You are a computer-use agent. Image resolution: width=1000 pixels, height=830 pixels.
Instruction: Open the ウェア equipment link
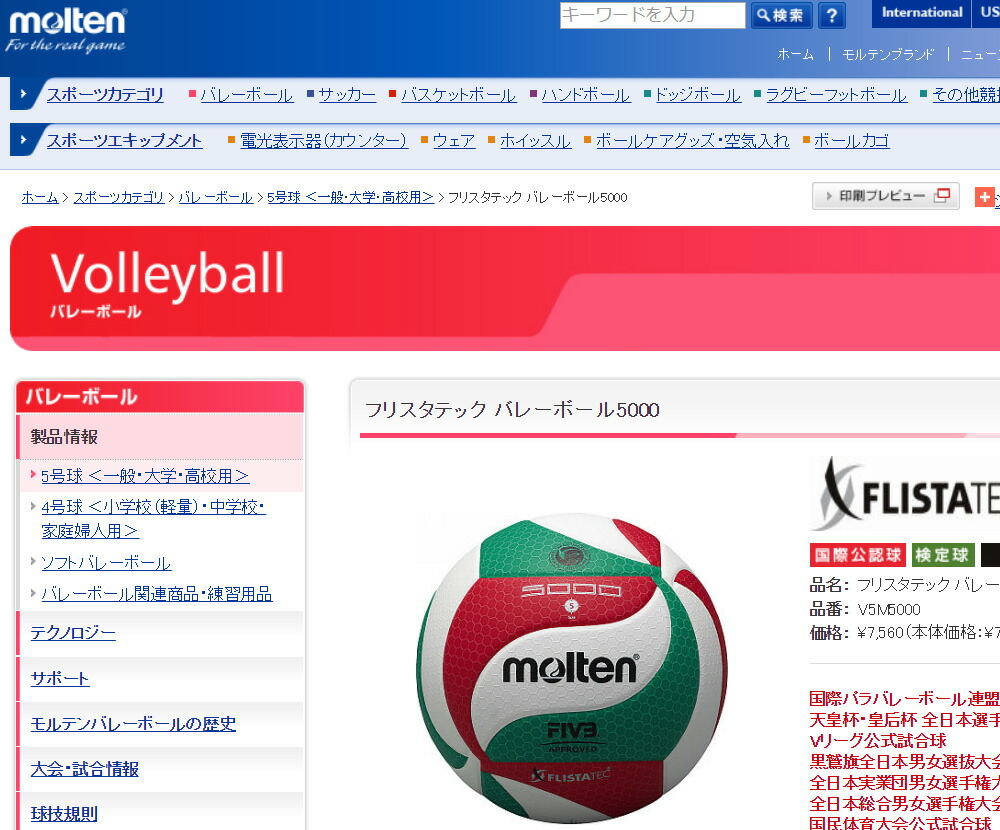click(x=454, y=141)
